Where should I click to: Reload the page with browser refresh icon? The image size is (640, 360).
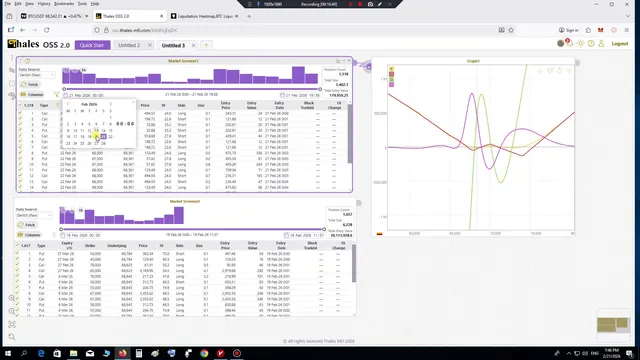[47, 30]
